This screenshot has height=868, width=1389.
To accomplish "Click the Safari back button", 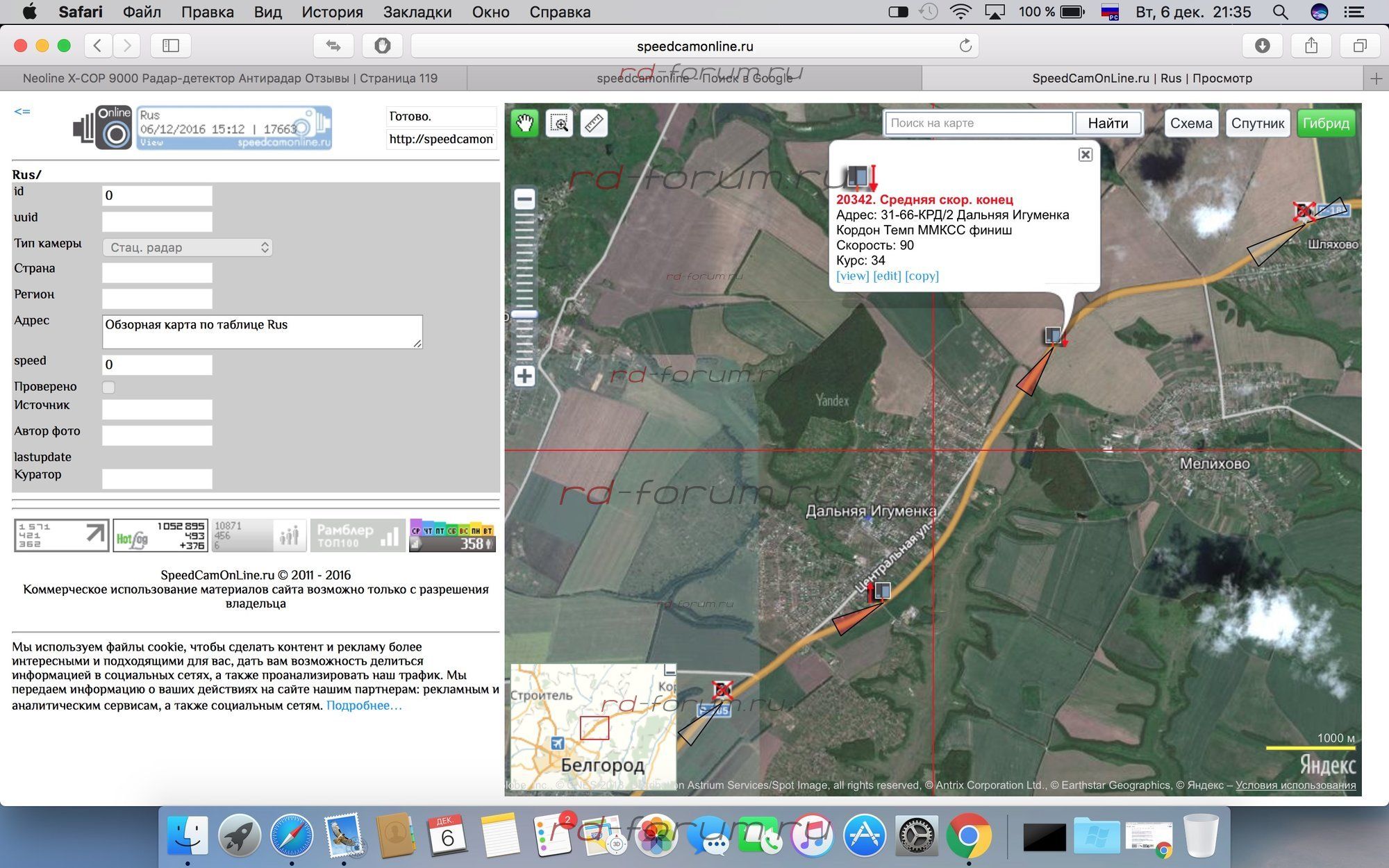I will click(x=98, y=46).
